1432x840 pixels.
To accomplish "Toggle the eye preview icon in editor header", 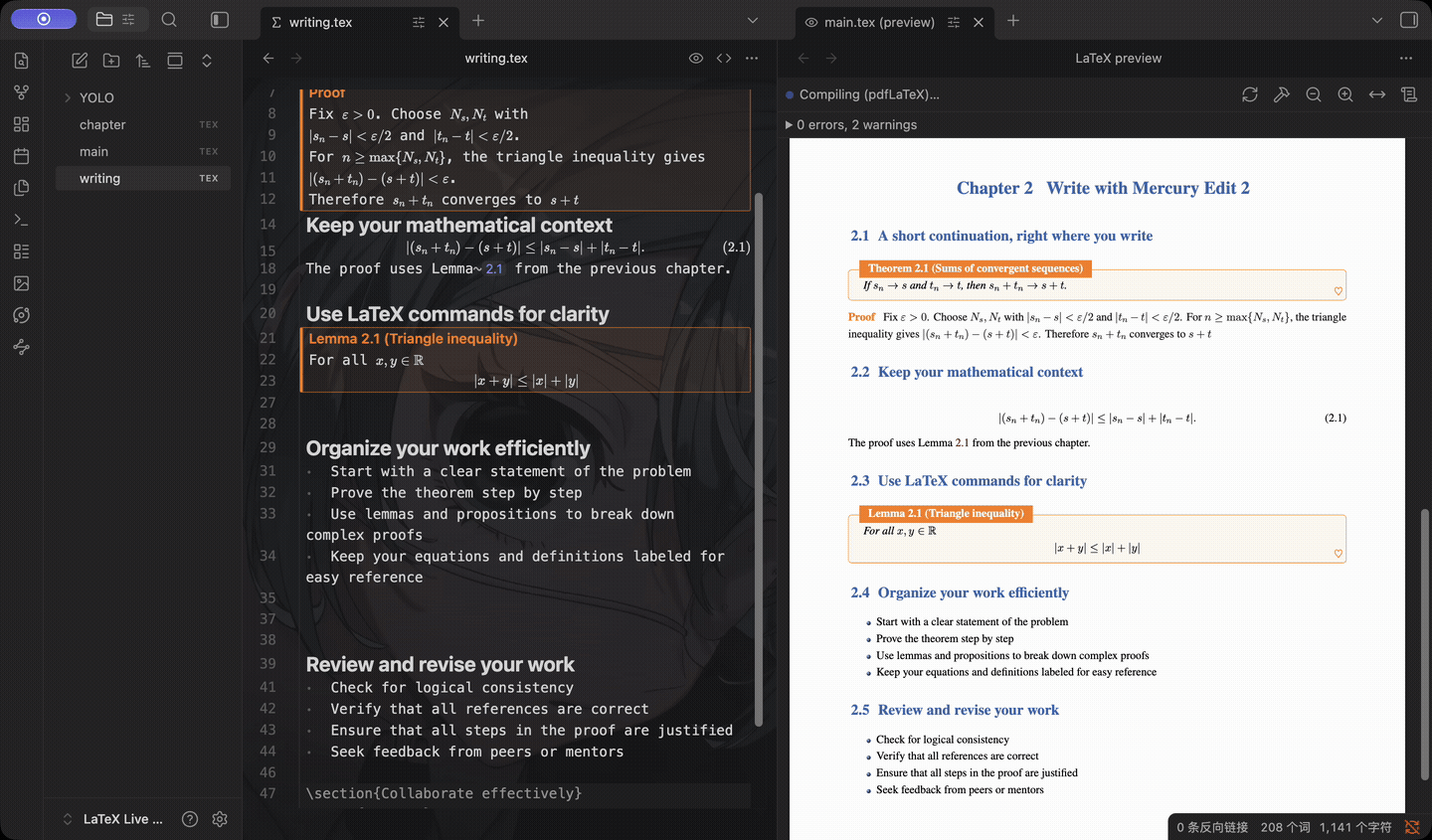I will pos(696,59).
